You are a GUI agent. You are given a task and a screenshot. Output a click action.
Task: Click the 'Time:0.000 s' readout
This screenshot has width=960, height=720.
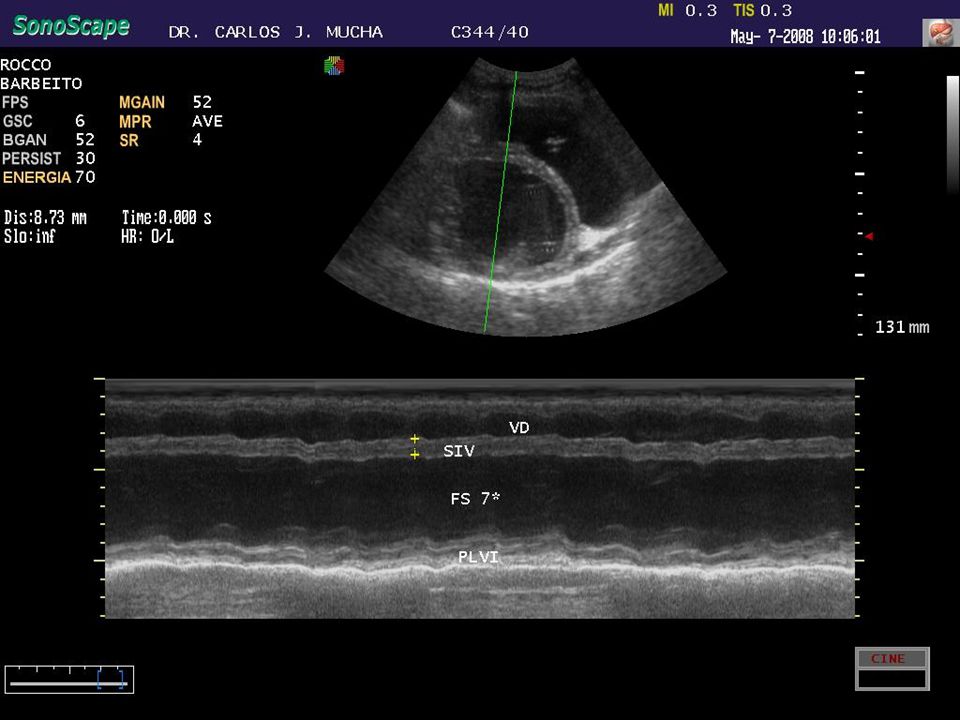point(167,217)
